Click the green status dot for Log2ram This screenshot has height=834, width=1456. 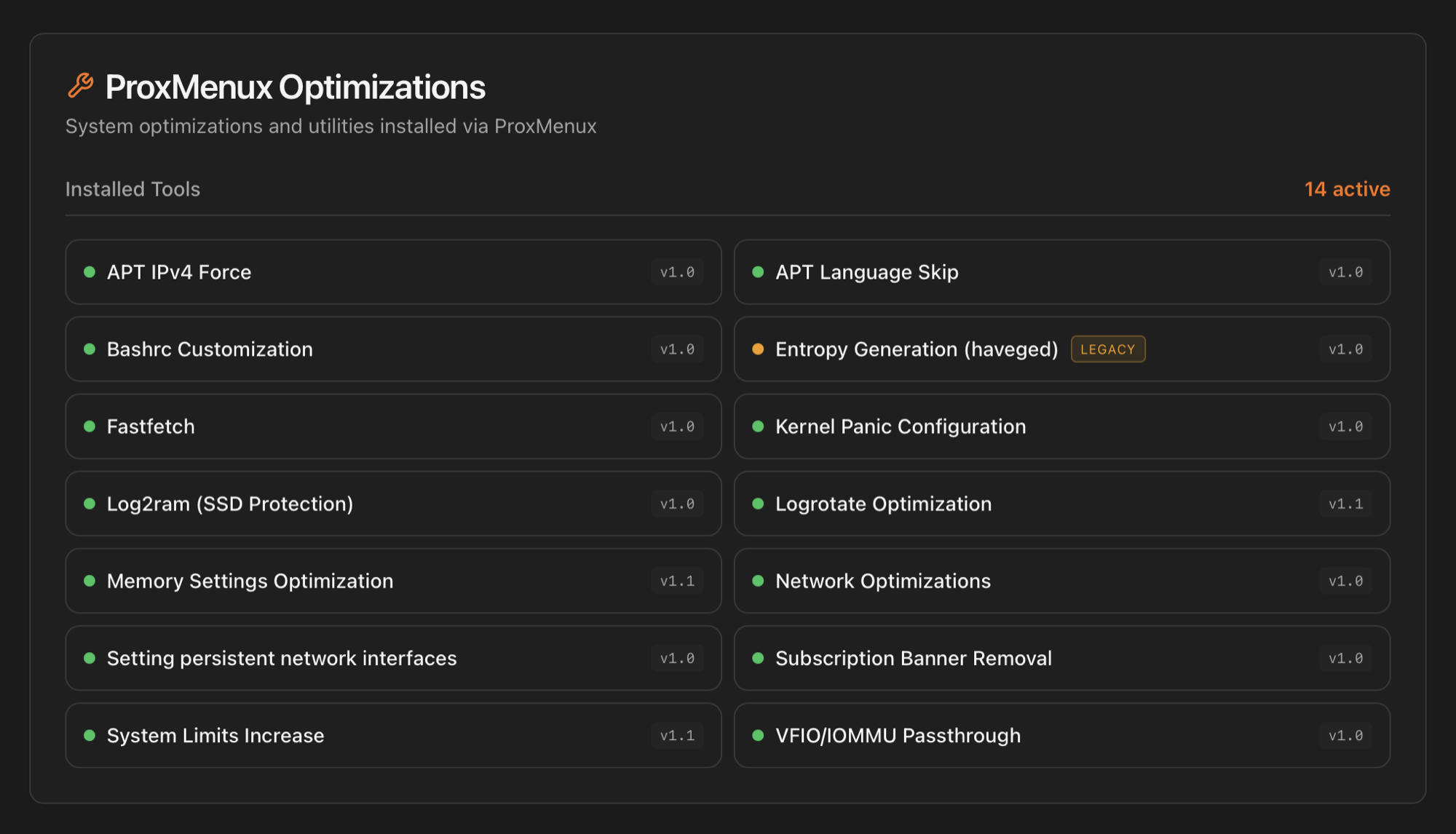90,504
